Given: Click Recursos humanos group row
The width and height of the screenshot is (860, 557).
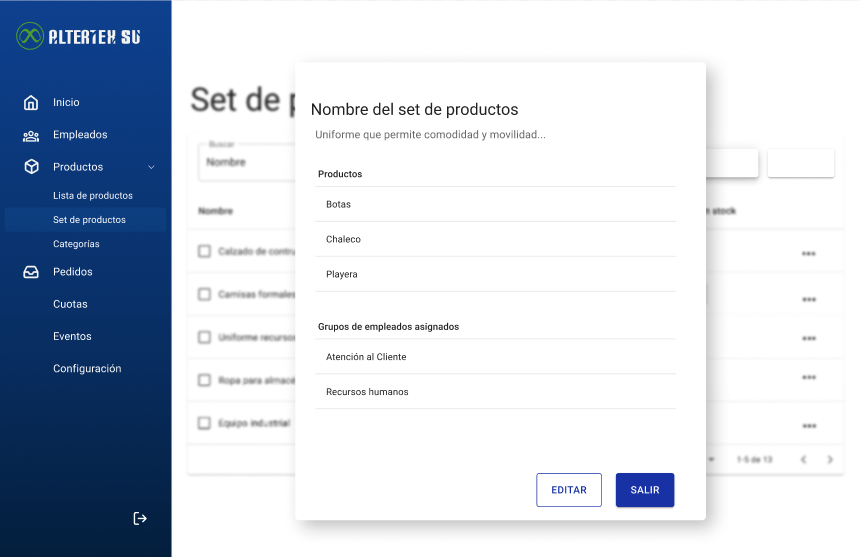Looking at the screenshot, I should click(x=495, y=392).
